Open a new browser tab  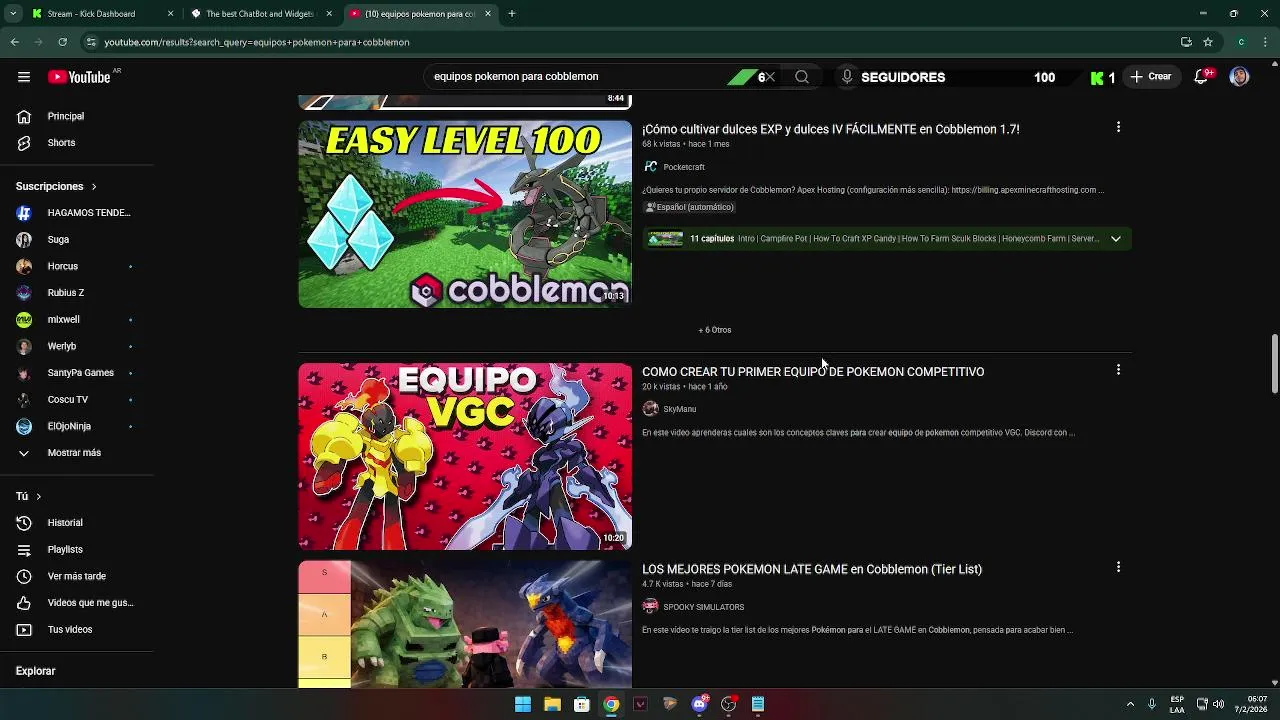coord(512,14)
